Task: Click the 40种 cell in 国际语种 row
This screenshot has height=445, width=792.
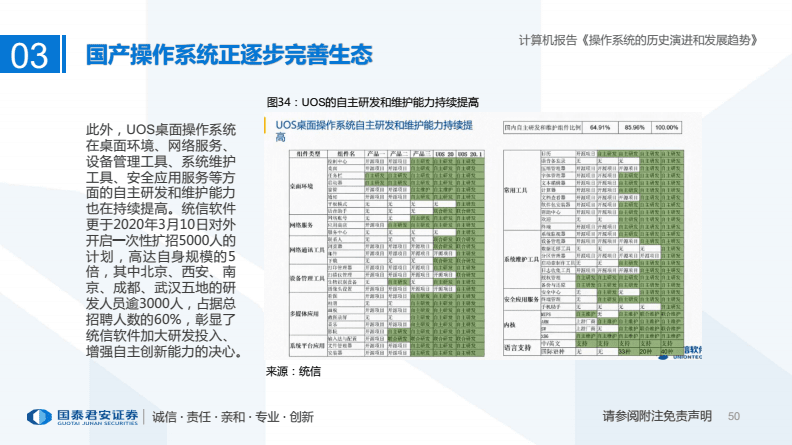Action: [x=671, y=351]
